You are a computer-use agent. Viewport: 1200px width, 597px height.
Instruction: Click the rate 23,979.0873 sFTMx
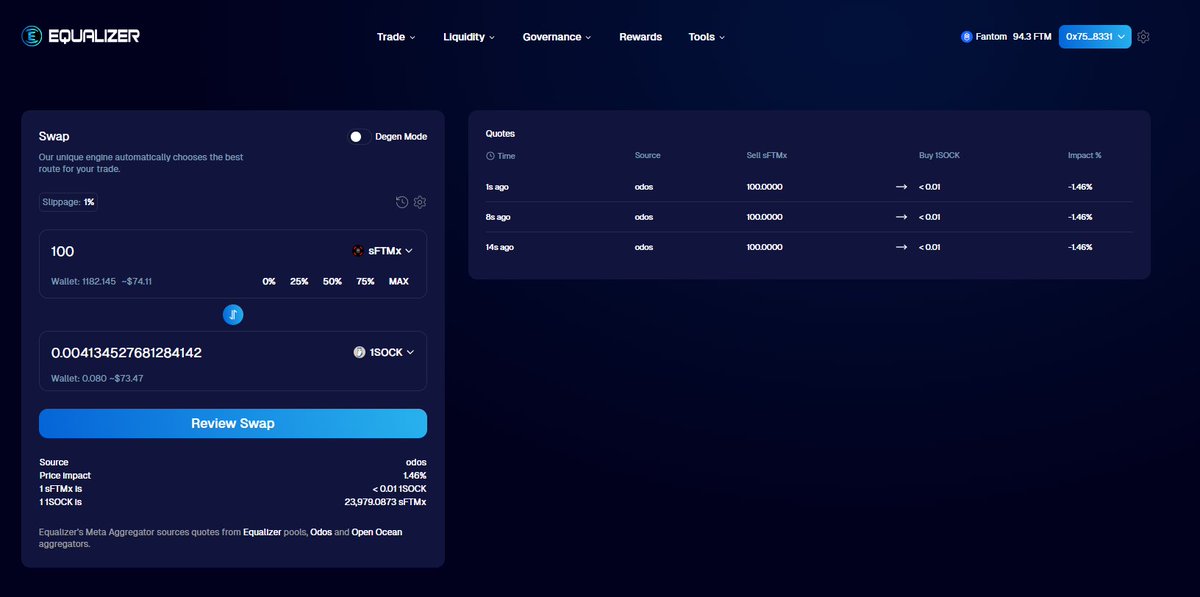(385, 501)
